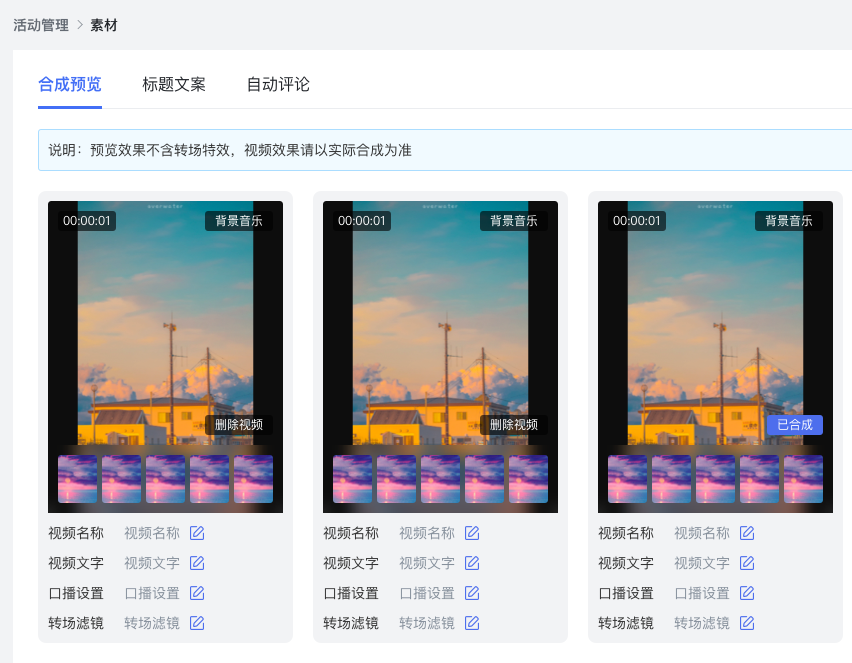852x663 pixels.
Task: Select the first filmstrip thumbnail under the first video
Action: pos(76,480)
